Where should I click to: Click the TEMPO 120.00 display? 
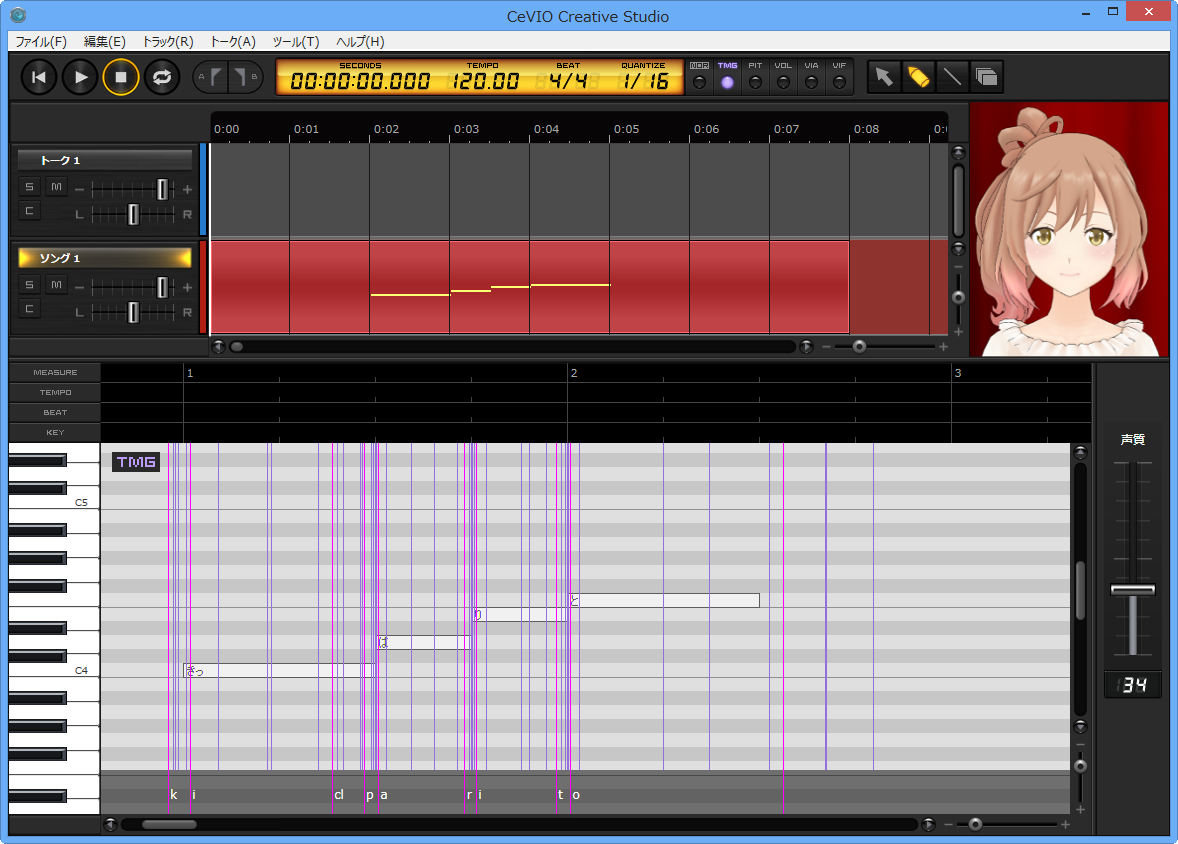point(485,77)
